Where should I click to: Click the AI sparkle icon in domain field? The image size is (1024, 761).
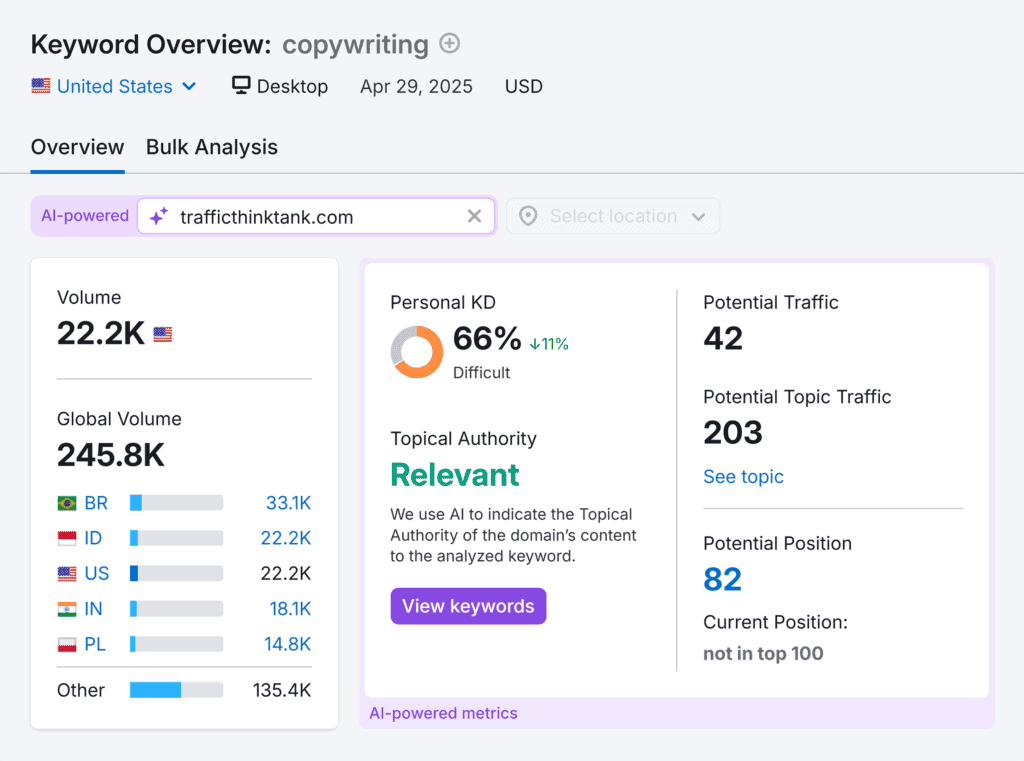click(x=159, y=216)
